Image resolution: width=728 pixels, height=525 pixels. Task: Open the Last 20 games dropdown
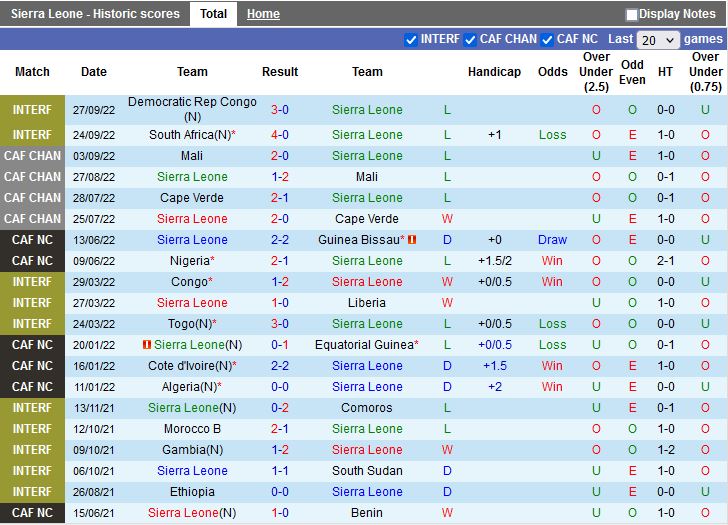tap(658, 40)
